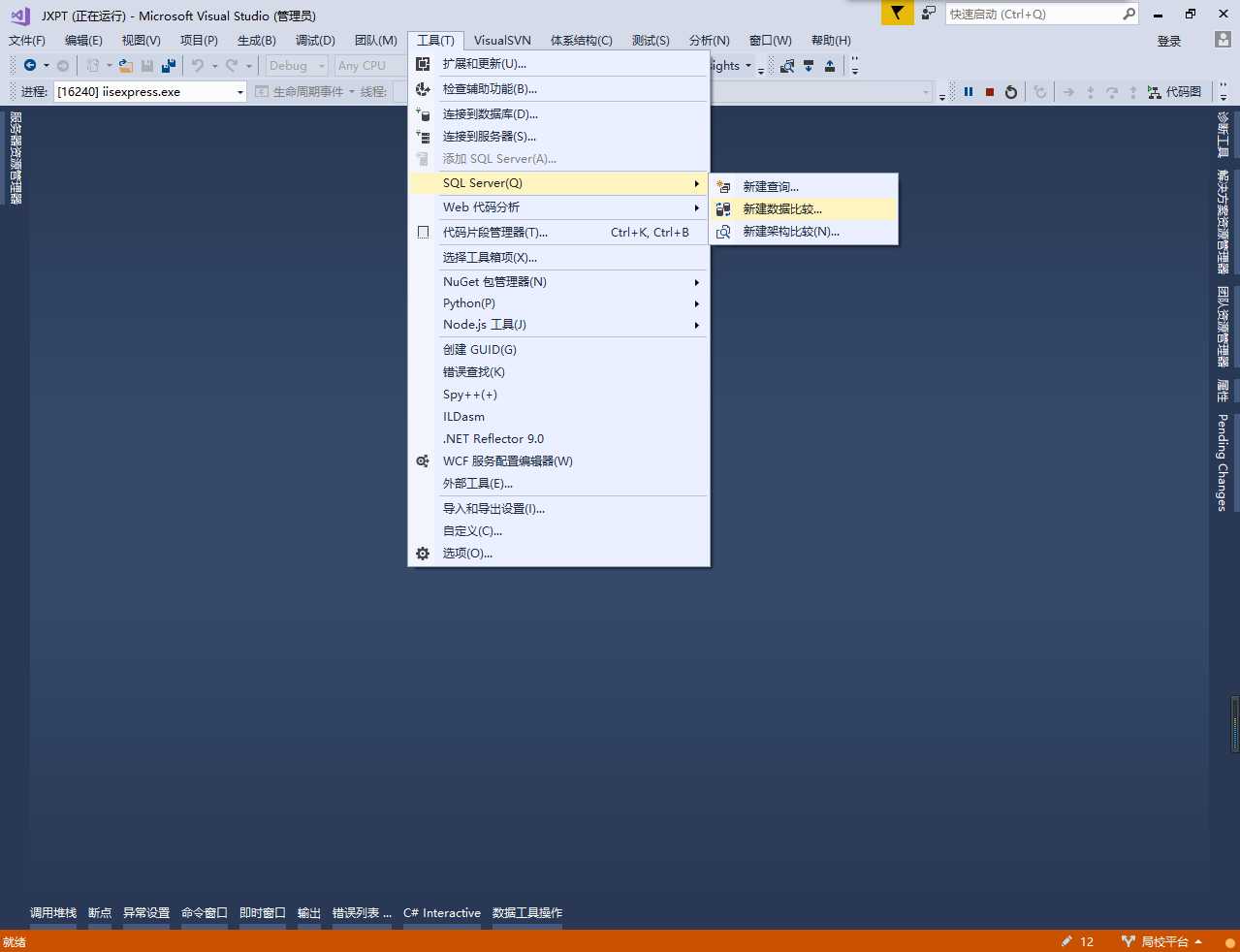
Task: Click the yellow notifications flag icon
Action: 898,14
